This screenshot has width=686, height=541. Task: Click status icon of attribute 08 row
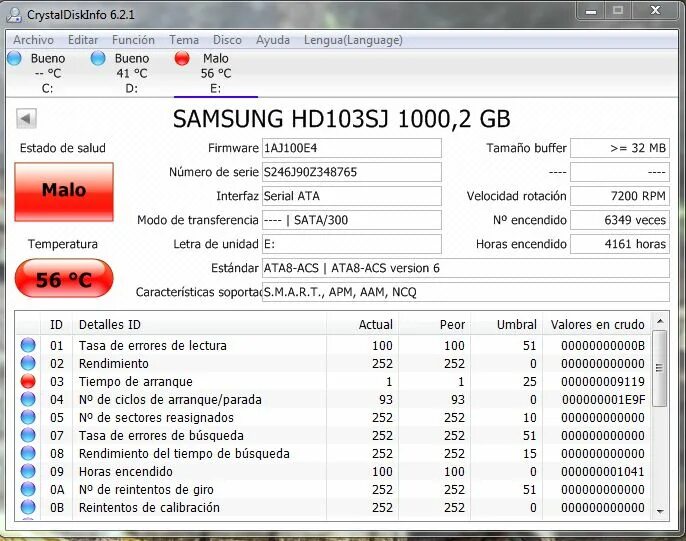(x=28, y=453)
